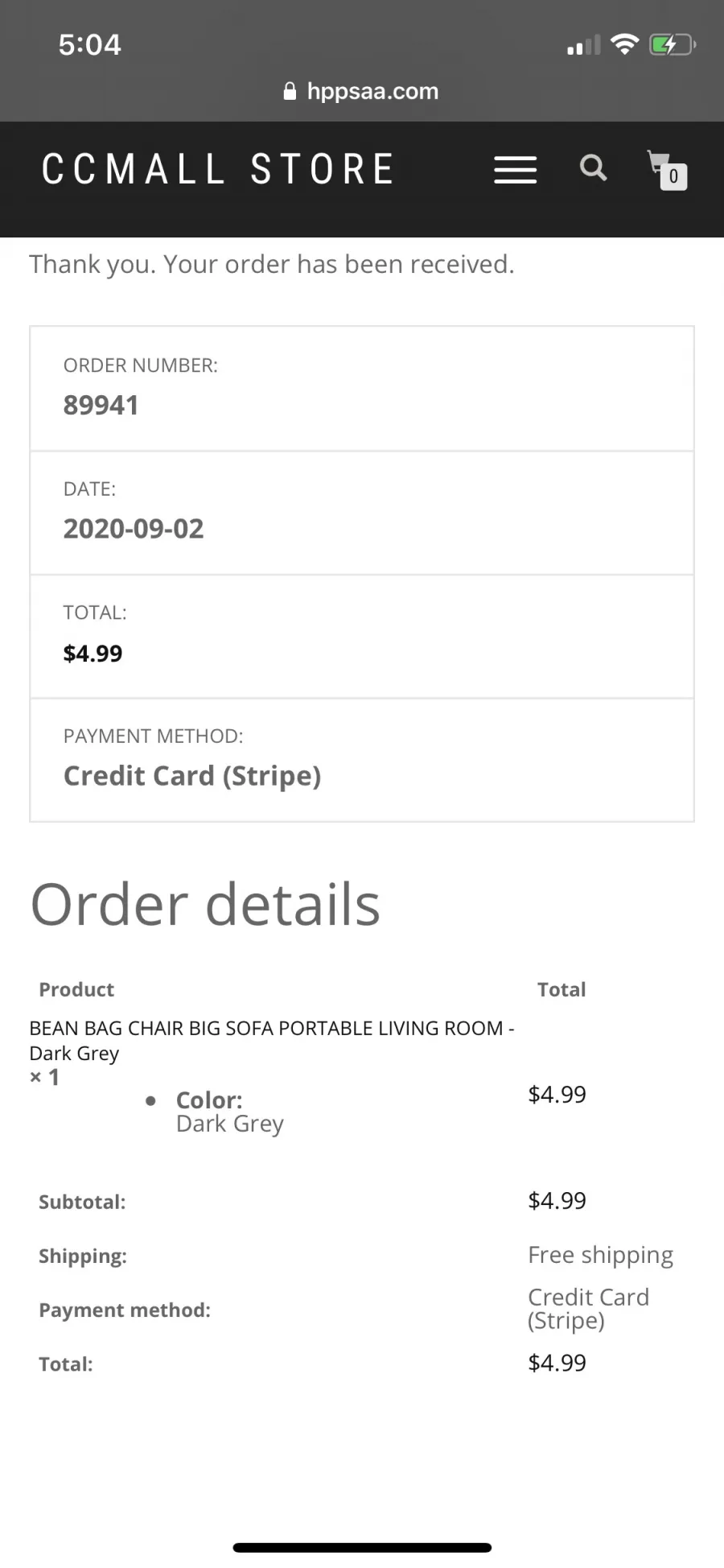Tap the hppsaa.com address bar

(362, 91)
